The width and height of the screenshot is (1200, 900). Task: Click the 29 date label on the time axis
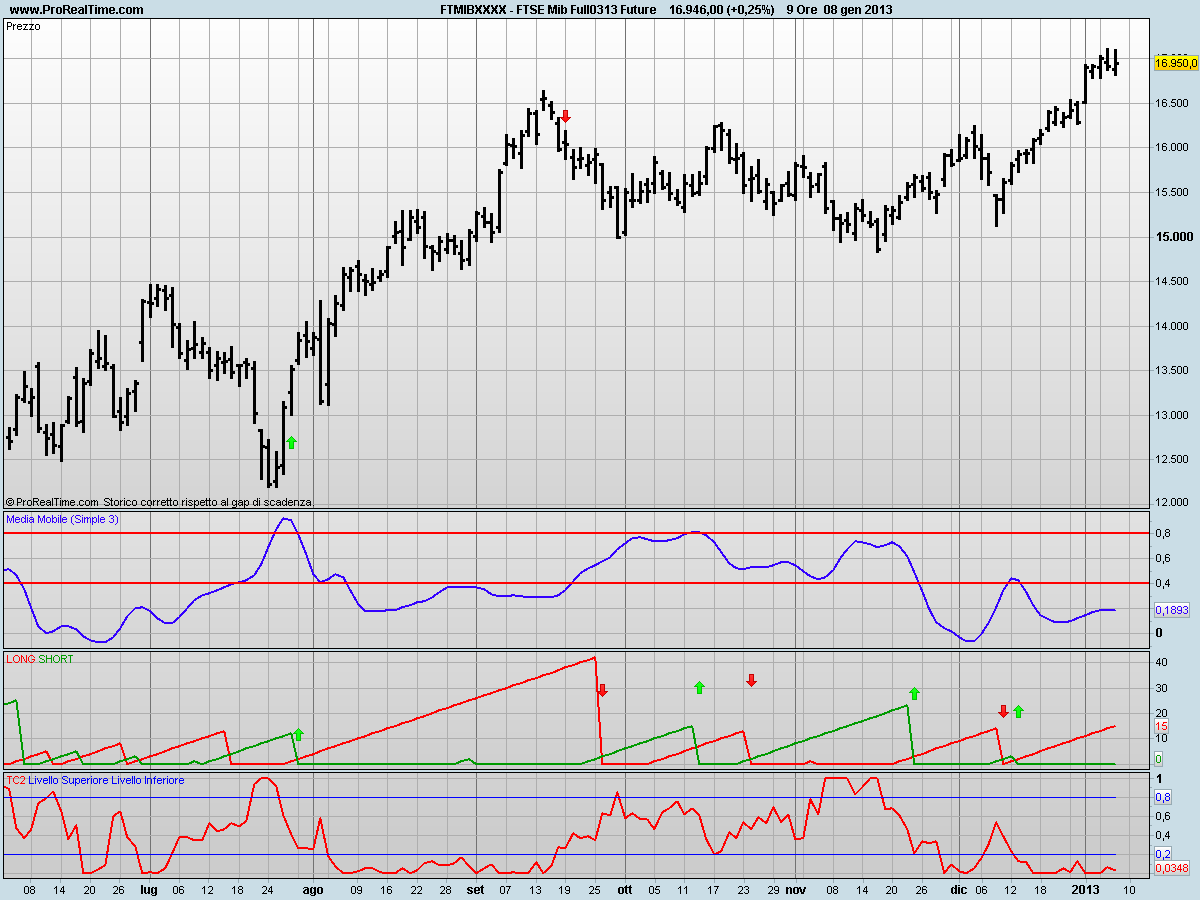[772, 889]
